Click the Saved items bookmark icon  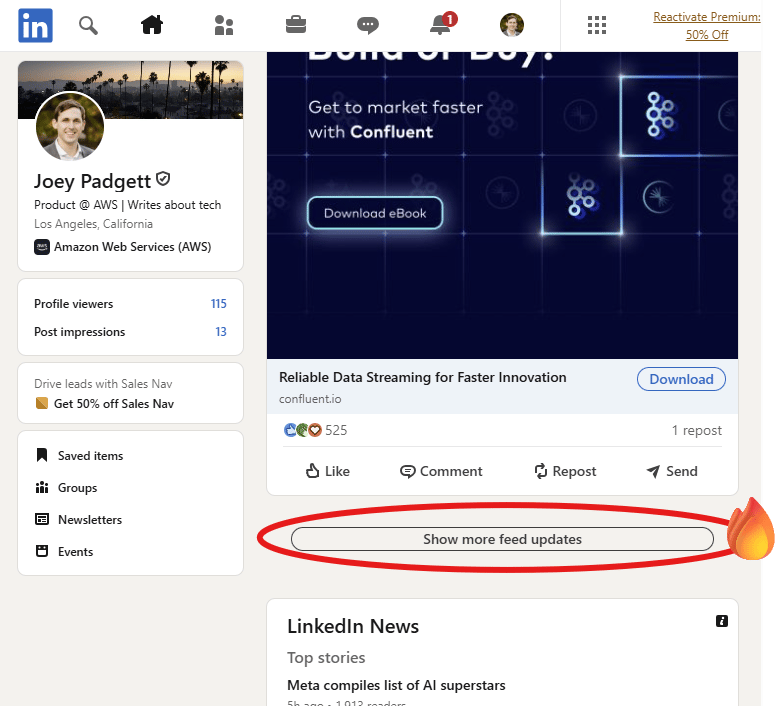point(42,455)
